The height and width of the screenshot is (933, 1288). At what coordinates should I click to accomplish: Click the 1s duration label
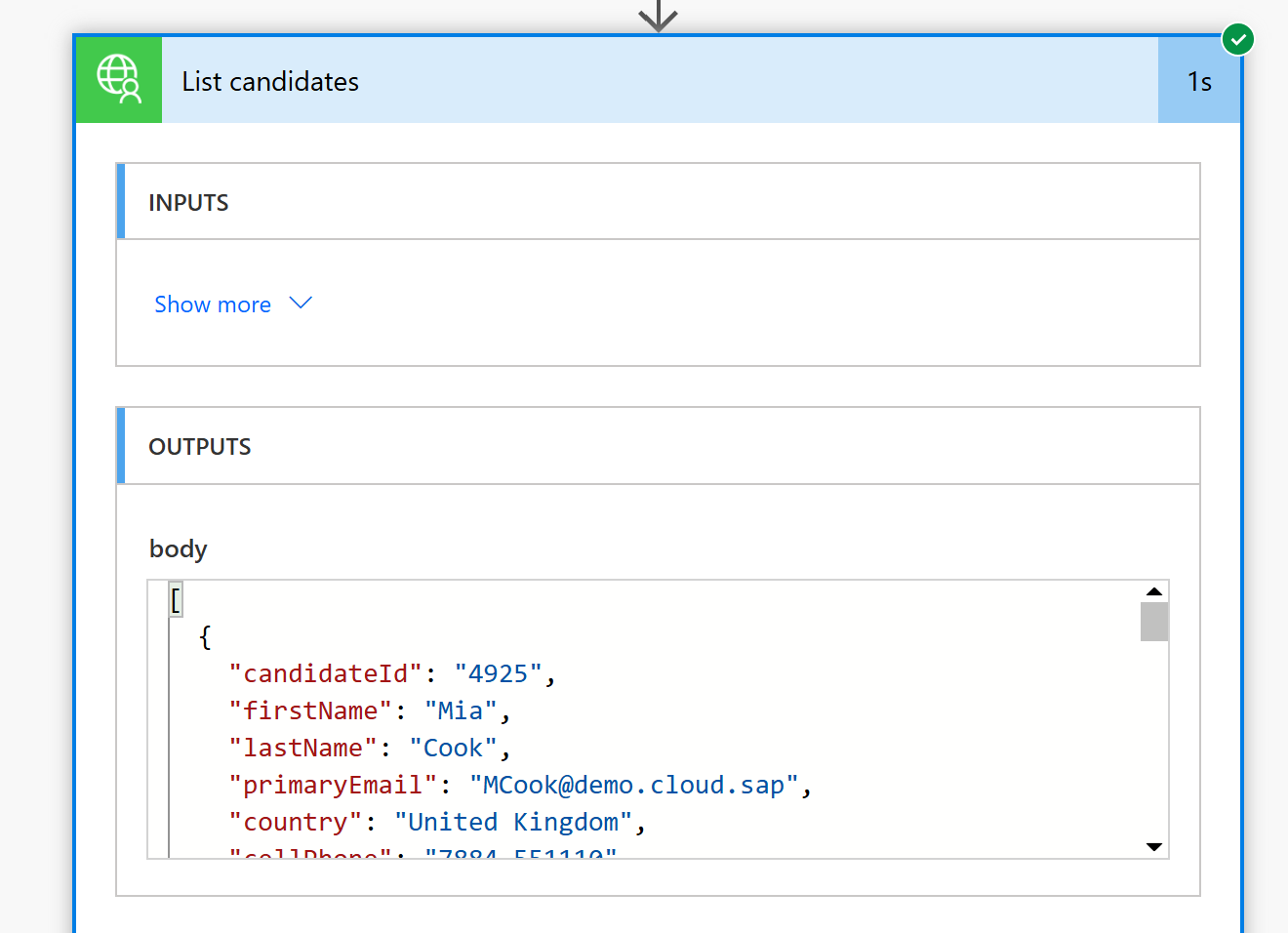point(1199,82)
